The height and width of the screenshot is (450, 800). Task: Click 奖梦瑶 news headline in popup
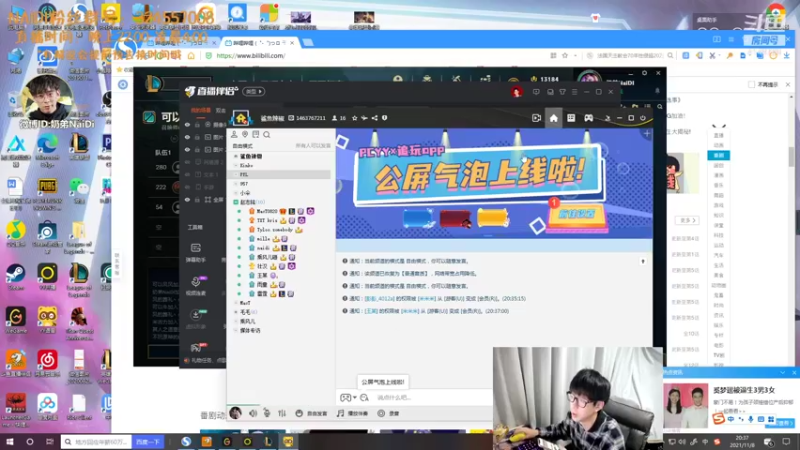click(744, 390)
